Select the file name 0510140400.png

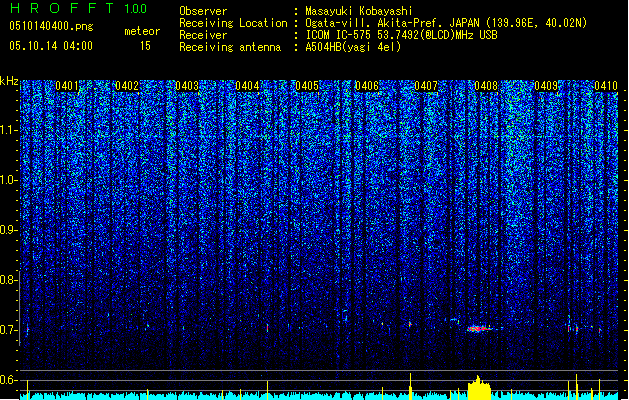[51, 27]
